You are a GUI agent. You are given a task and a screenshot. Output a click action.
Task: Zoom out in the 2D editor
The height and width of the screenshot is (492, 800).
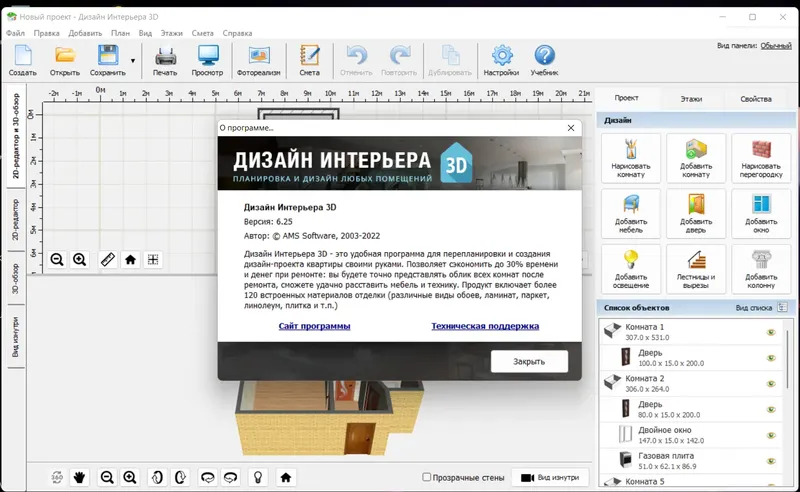pyautogui.click(x=57, y=260)
